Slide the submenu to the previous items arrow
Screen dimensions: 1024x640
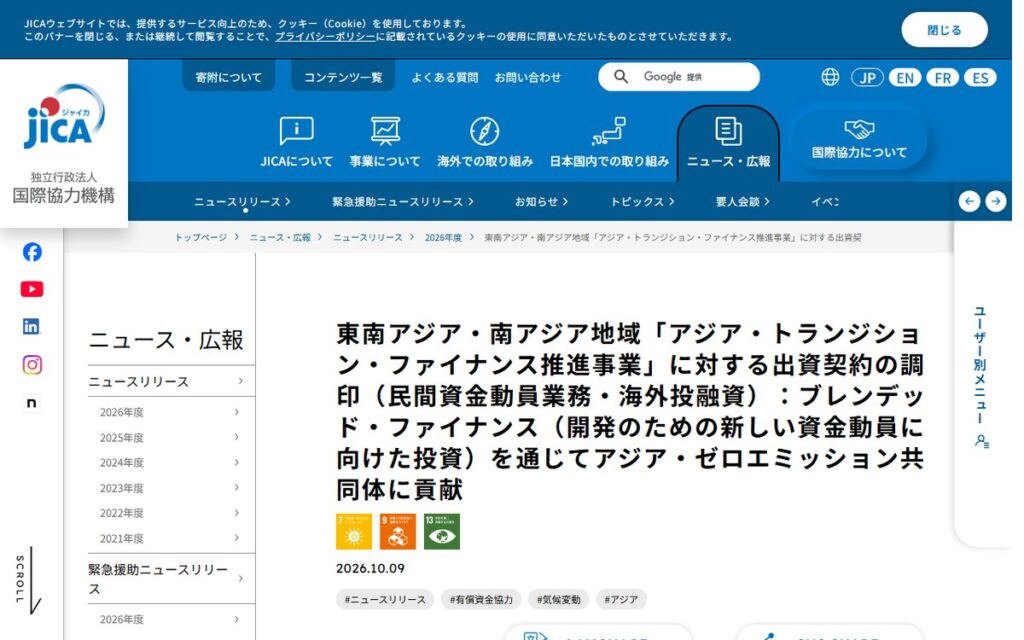click(x=969, y=201)
